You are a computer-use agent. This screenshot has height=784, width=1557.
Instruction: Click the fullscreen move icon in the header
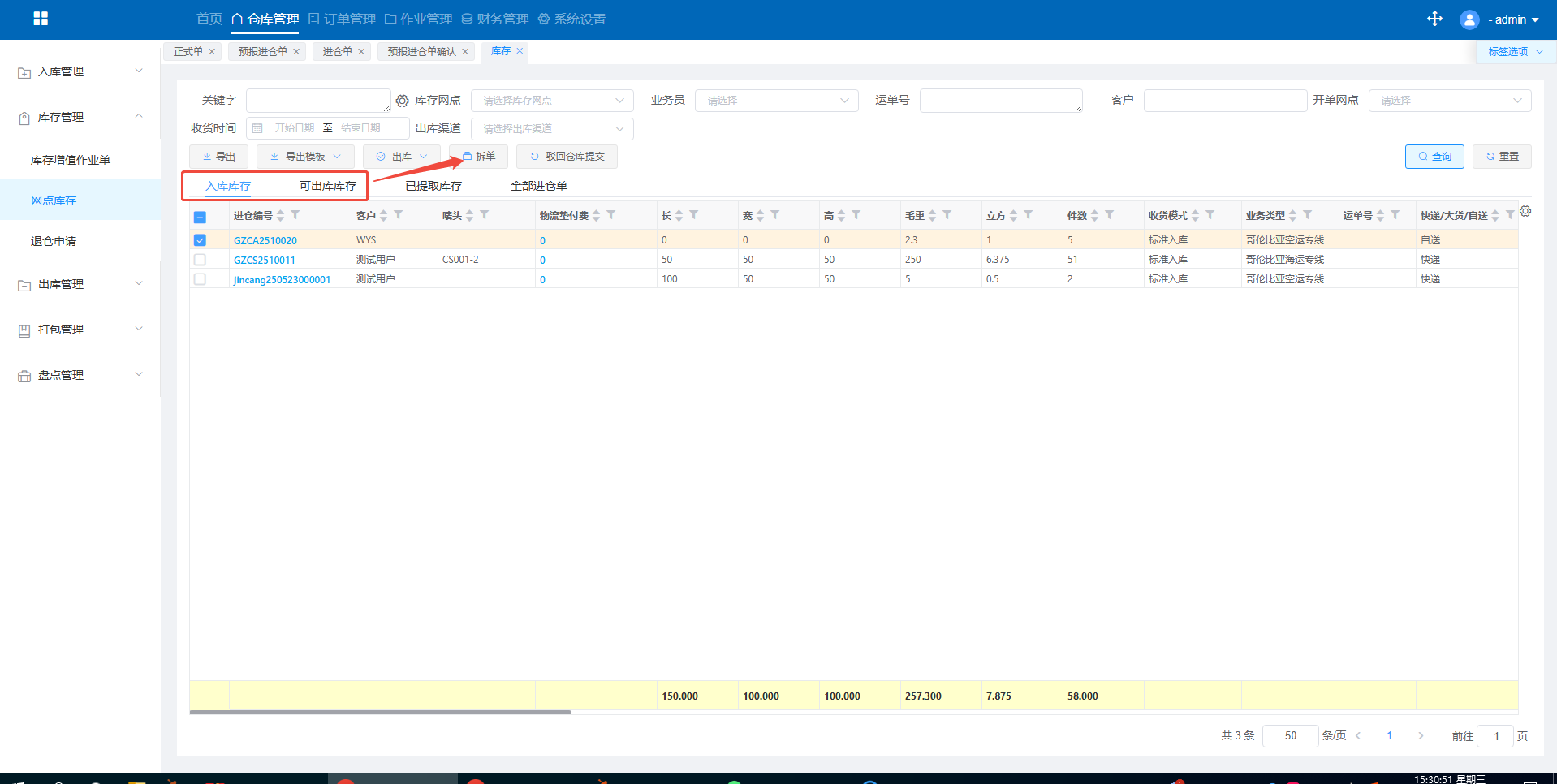pyautogui.click(x=1434, y=19)
